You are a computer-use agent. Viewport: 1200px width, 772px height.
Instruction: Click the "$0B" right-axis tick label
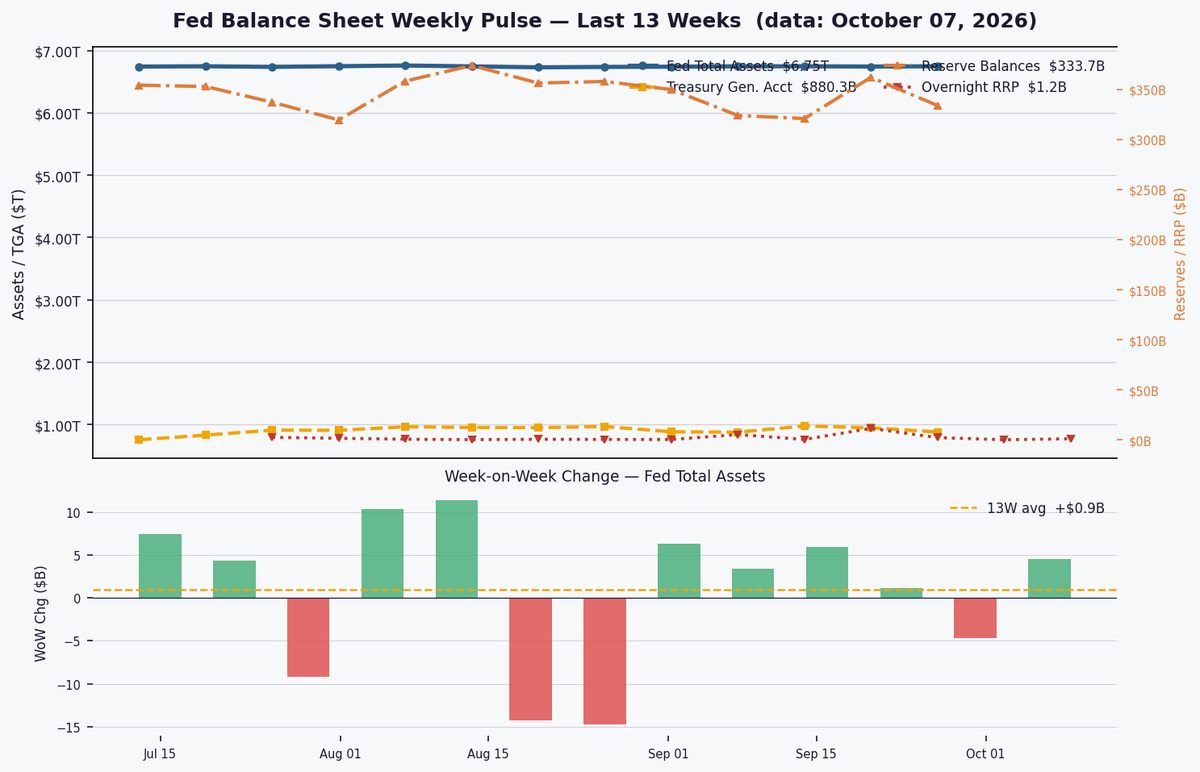click(1141, 441)
